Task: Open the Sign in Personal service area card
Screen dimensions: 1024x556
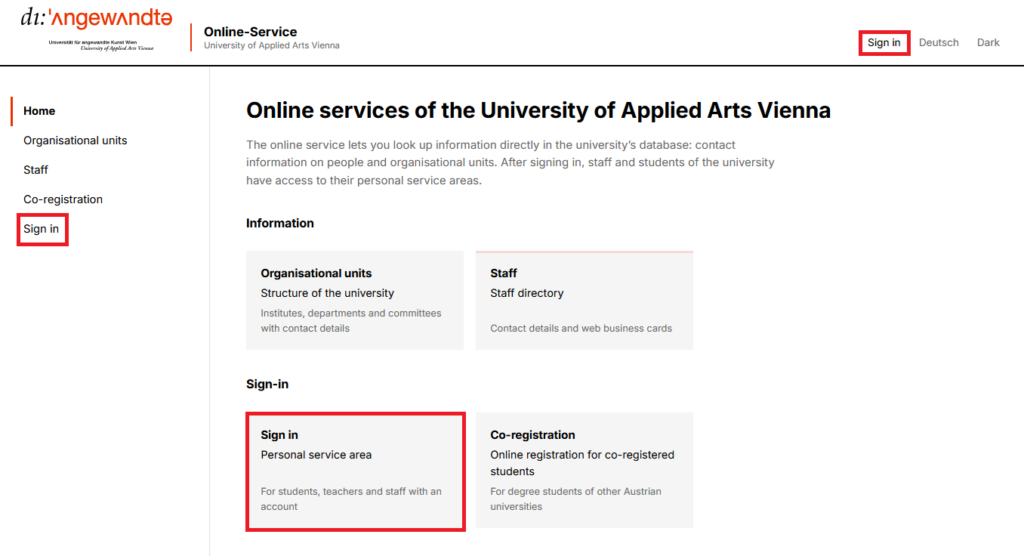Action: (355, 470)
